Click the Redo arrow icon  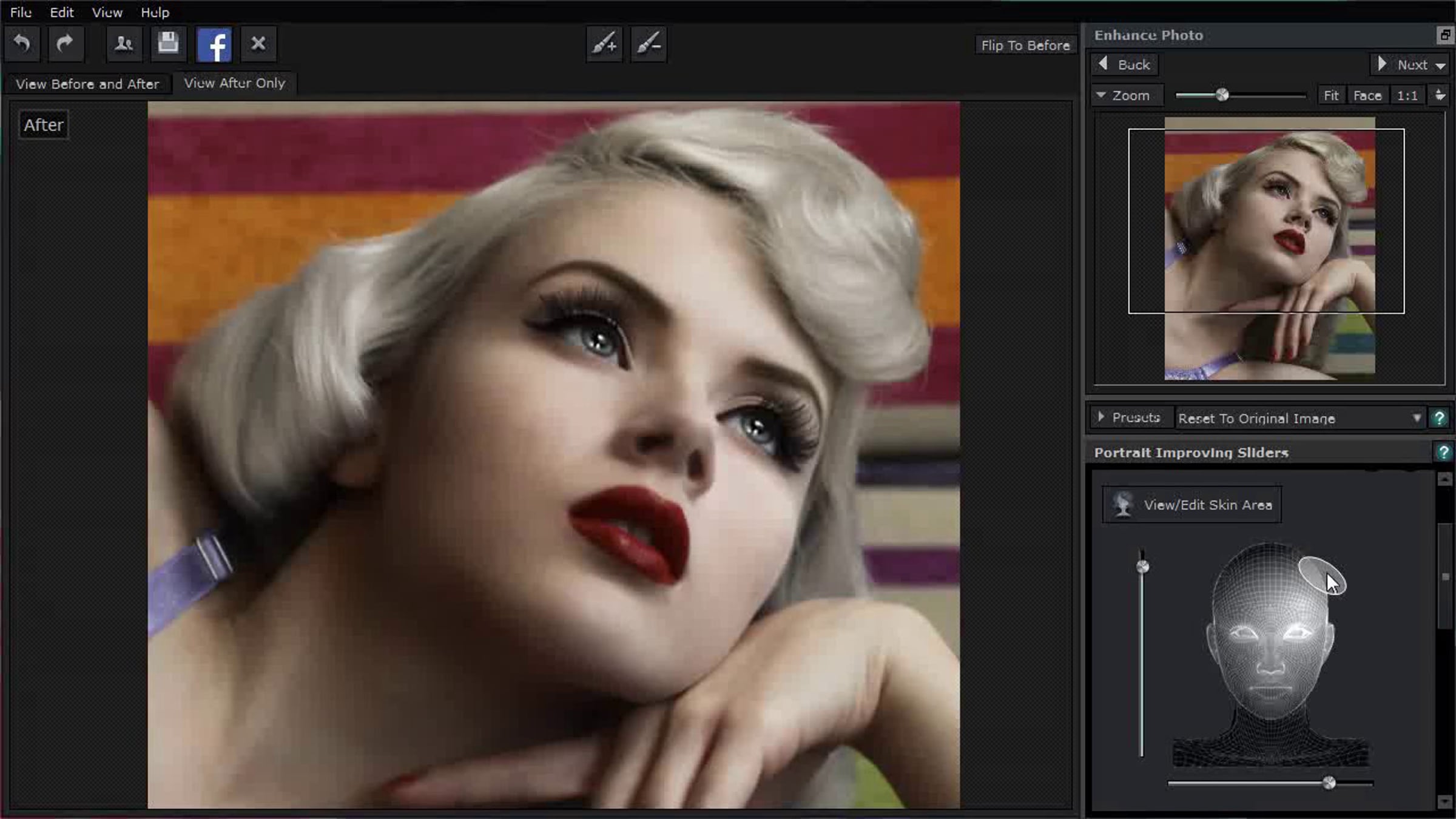[65, 44]
